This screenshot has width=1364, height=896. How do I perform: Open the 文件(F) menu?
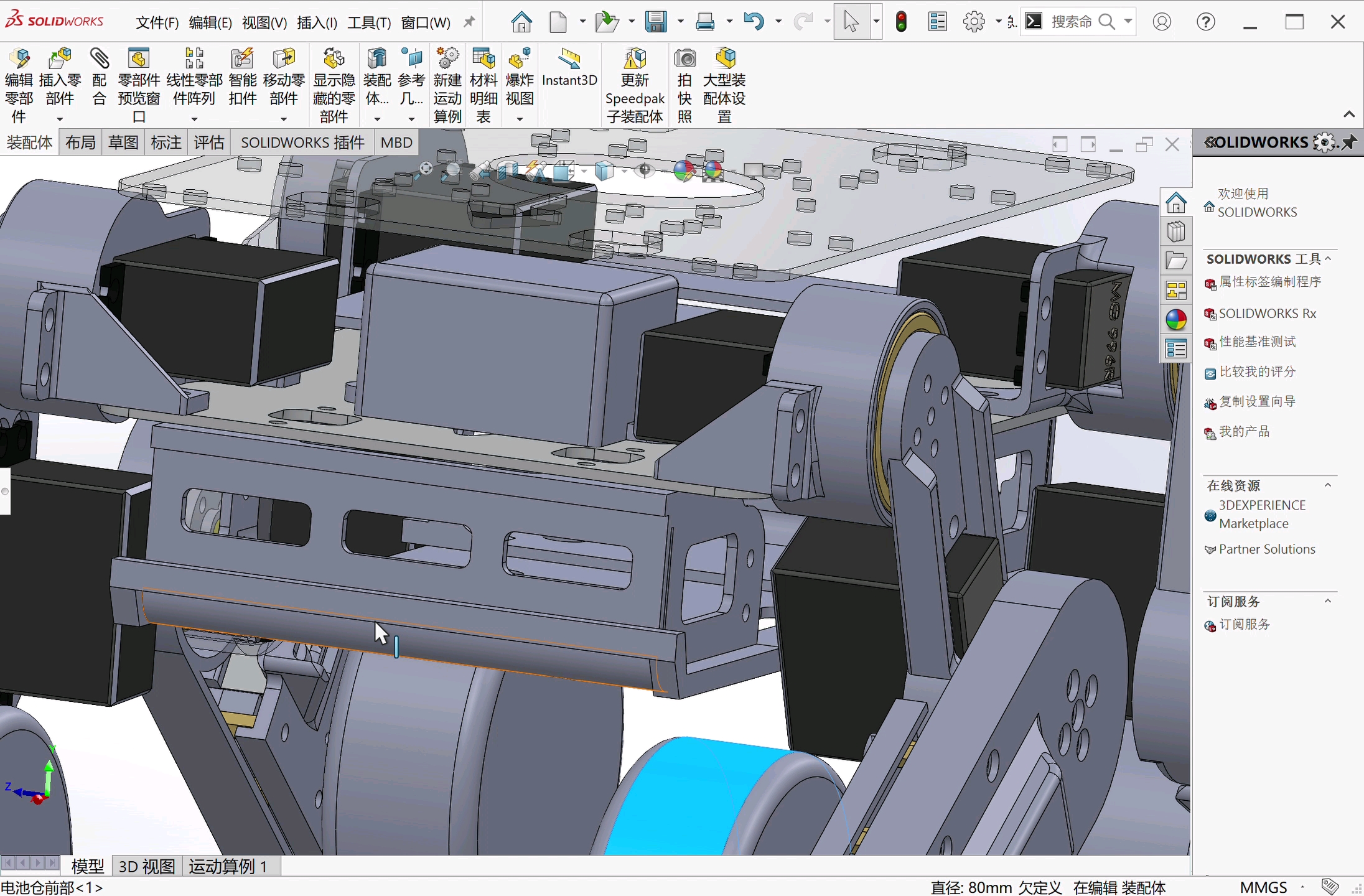(157, 23)
